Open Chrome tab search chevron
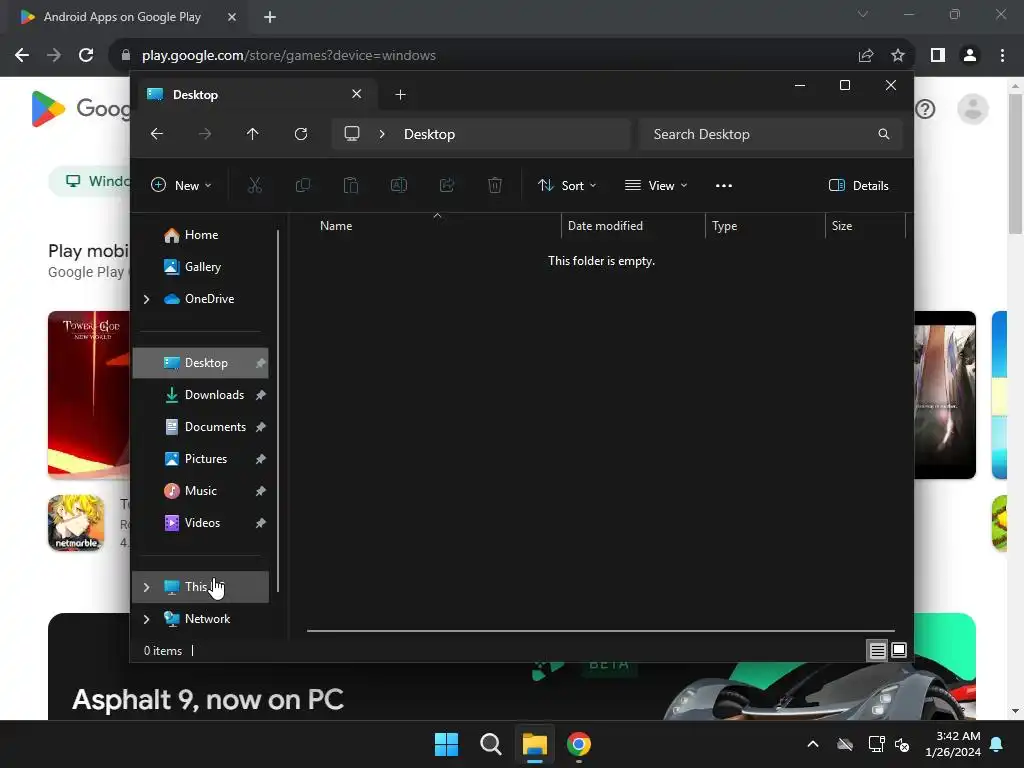Viewport: 1024px width, 768px height. pos(863,14)
